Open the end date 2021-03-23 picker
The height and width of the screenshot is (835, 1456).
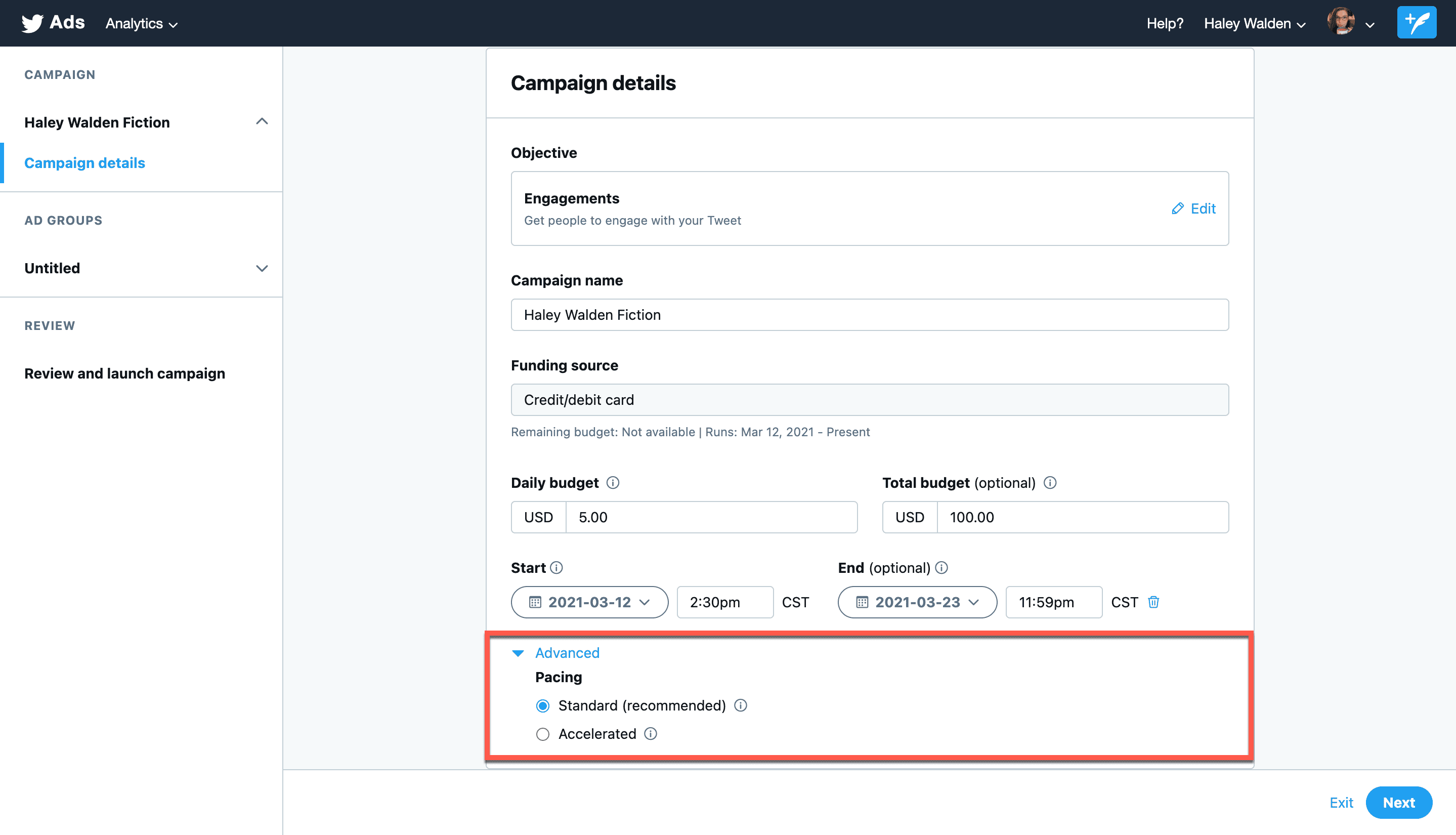coord(917,602)
